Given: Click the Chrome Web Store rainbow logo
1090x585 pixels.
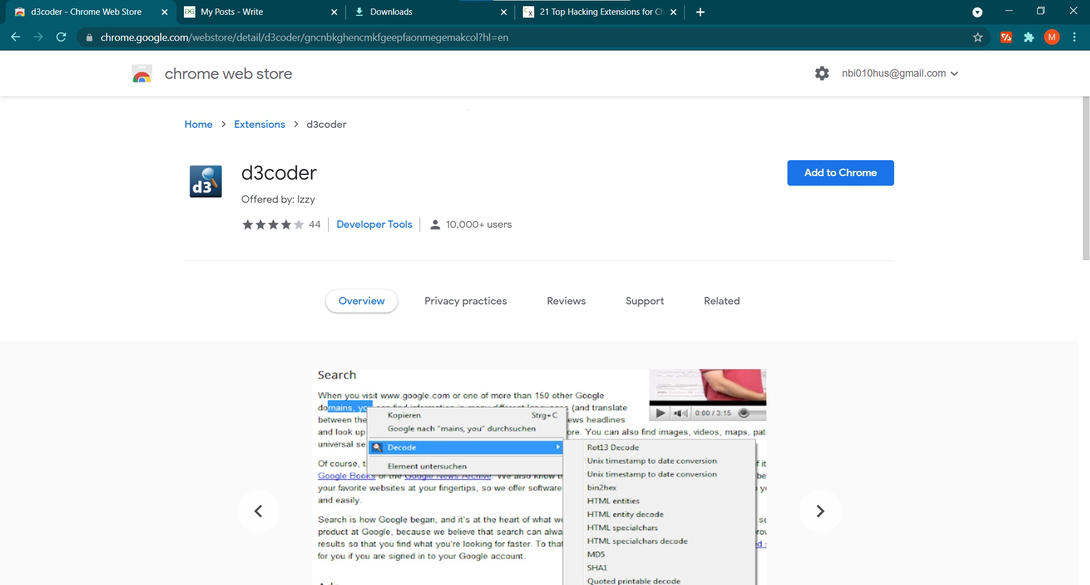Looking at the screenshot, I should [142, 74].
